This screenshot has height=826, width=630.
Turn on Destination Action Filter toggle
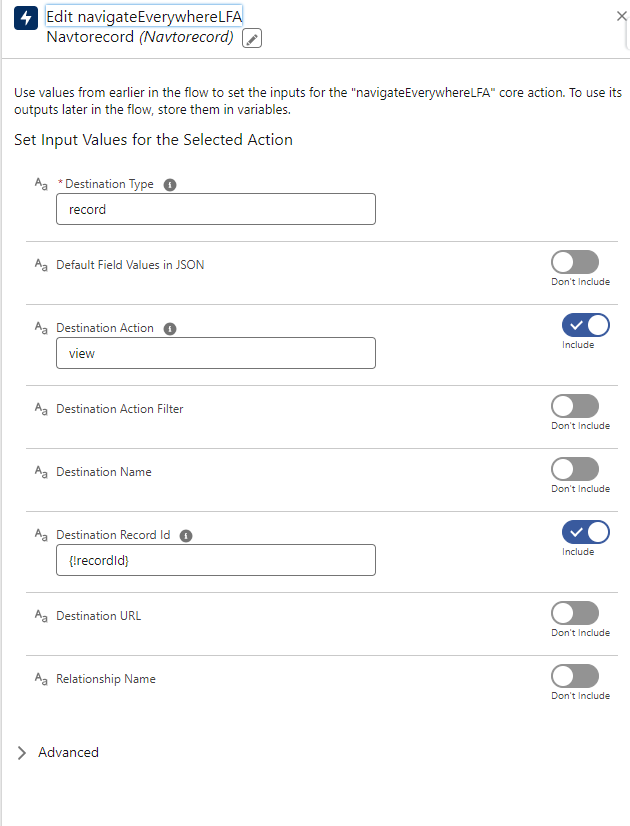(575, 406)
